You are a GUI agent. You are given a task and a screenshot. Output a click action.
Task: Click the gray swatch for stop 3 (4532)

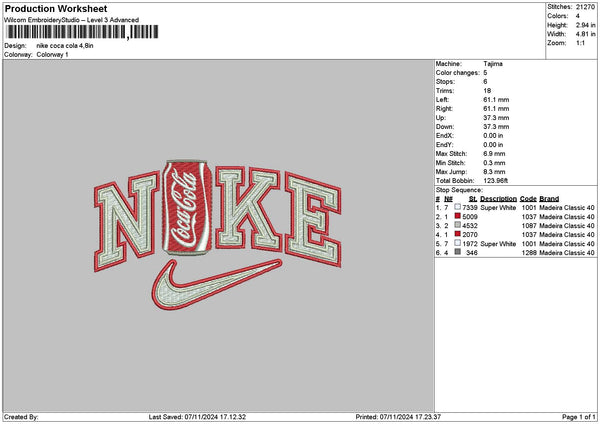(x=457, y=225)
